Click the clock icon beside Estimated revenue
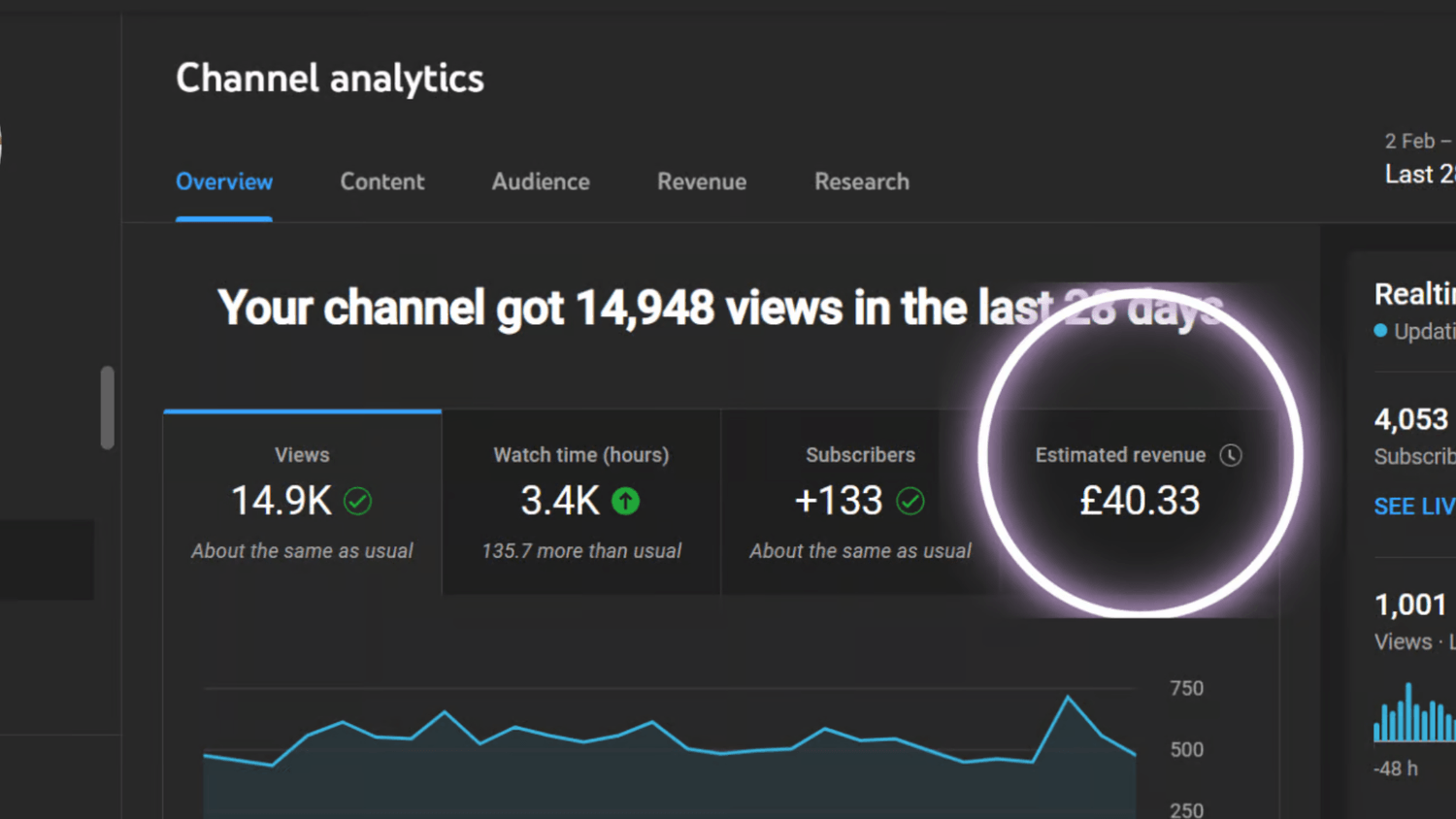Image resolution: width=1456 pixels, height=819 pixels. [x=1231, y=455]
